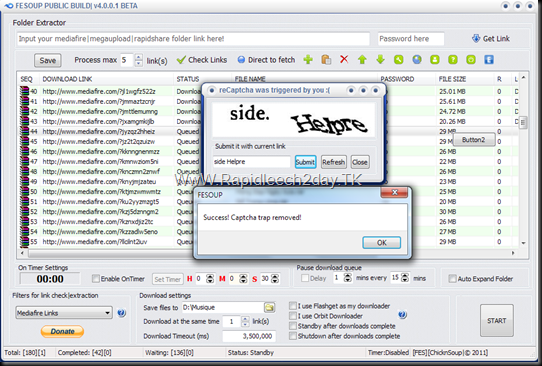
Task: Click the green user profile icon
Action: 435,59
